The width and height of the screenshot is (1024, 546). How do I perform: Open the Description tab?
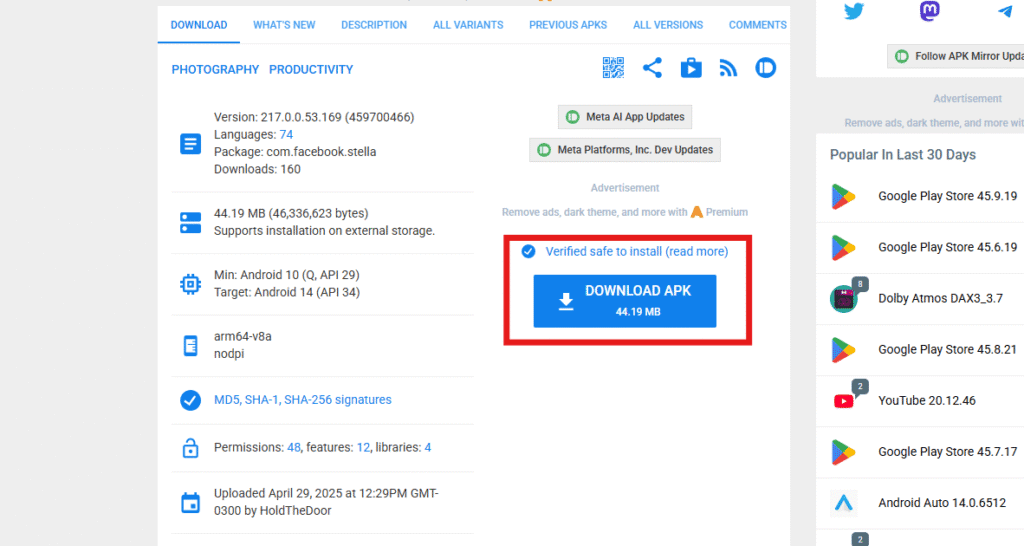374,25
